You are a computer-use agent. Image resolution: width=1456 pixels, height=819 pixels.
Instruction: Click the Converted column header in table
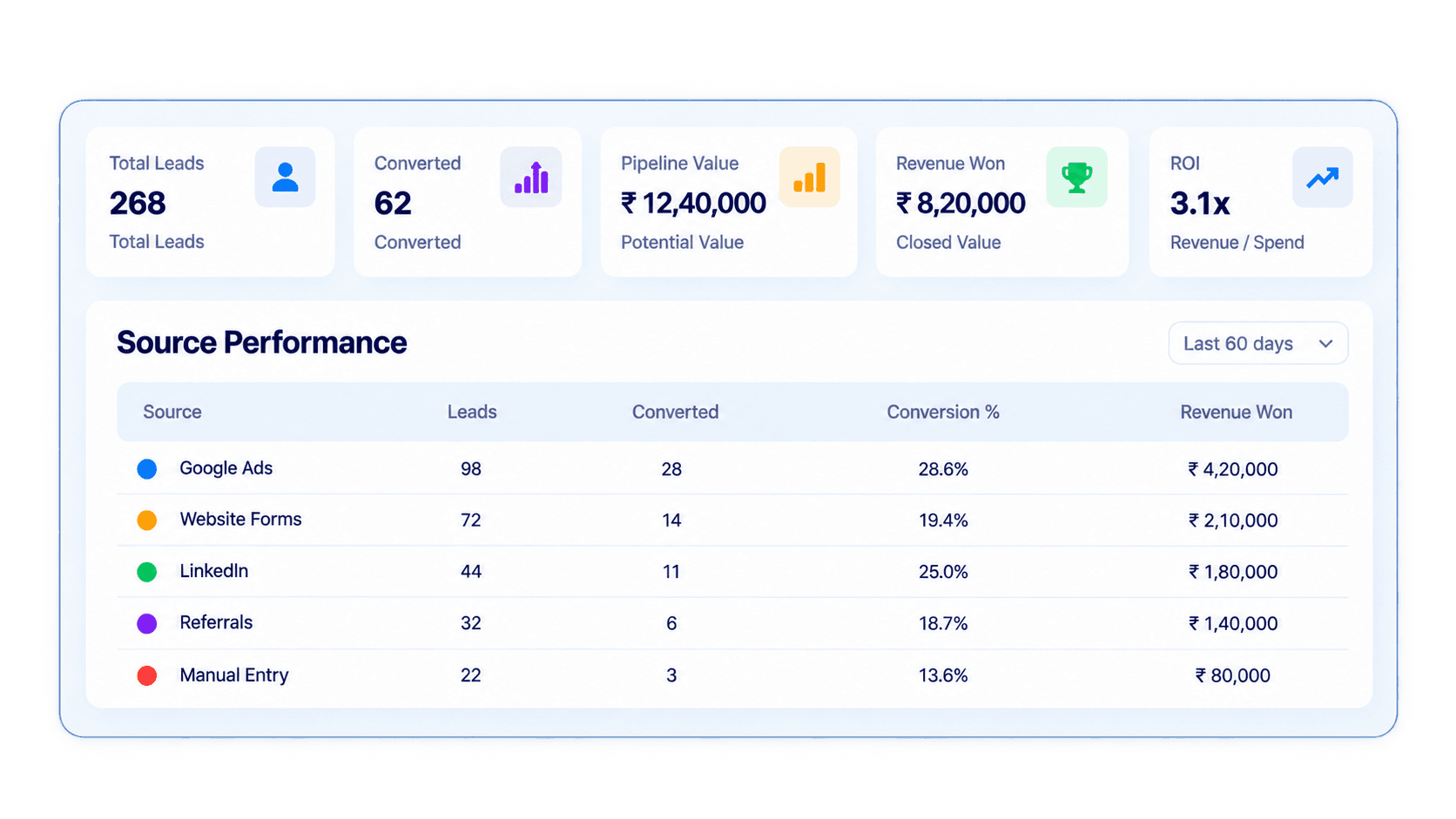[675, 412]
